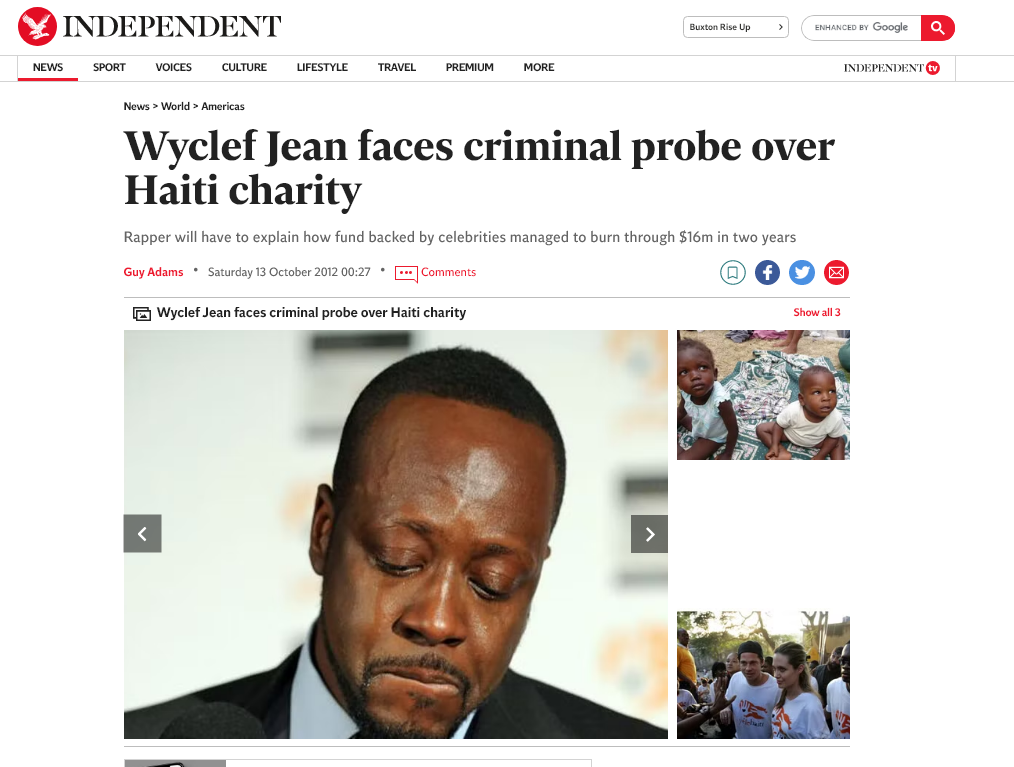Share the article on Facebook

(767, 272)
